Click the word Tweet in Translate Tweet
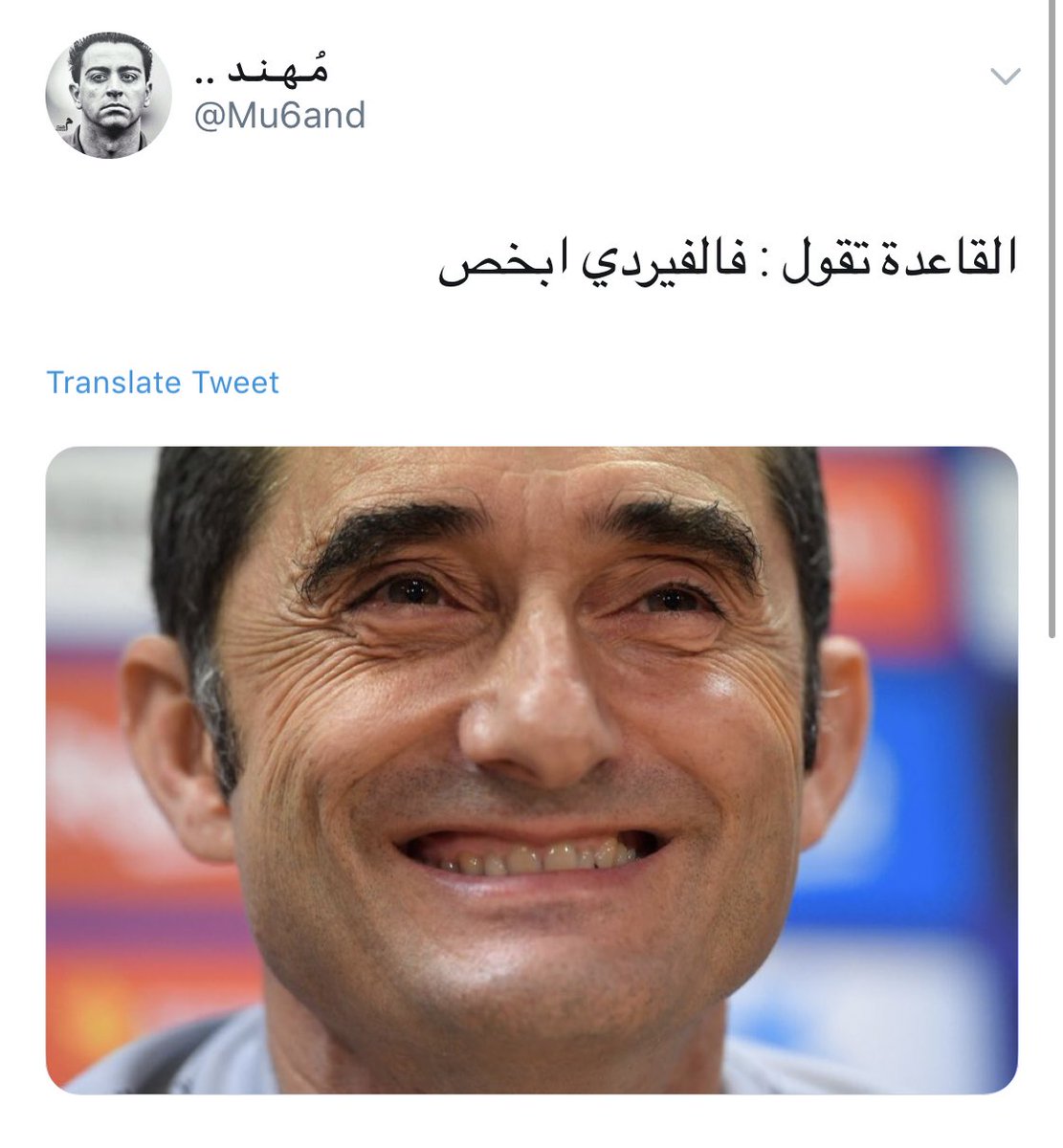 [x=235, y=383]
